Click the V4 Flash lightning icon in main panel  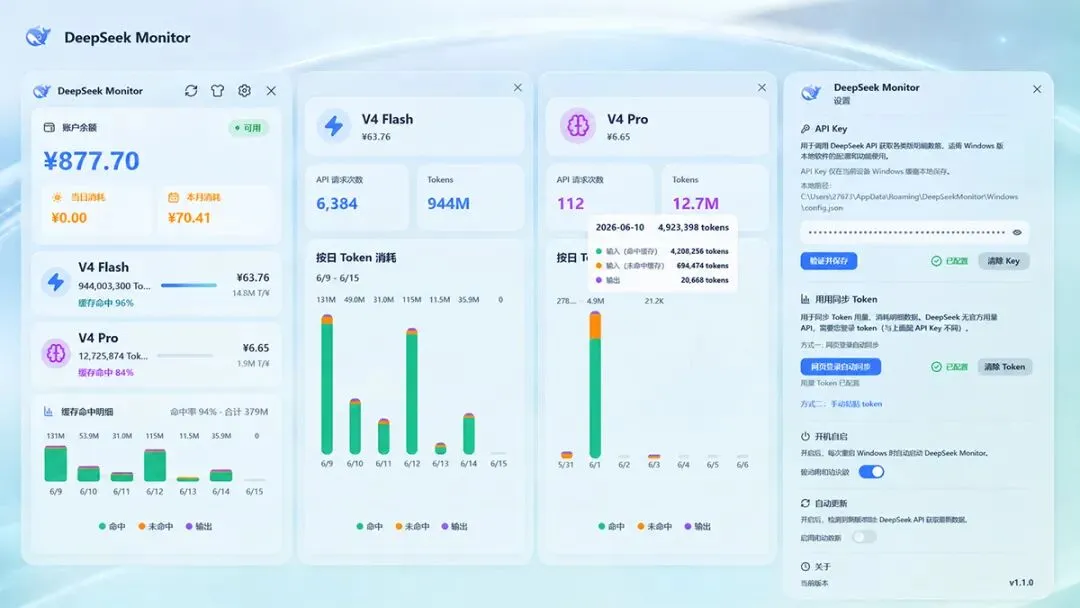tap(56, 282)
